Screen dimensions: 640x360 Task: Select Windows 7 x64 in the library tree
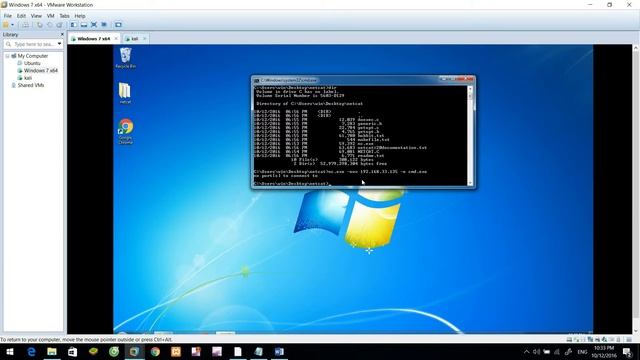coord(40,71)
